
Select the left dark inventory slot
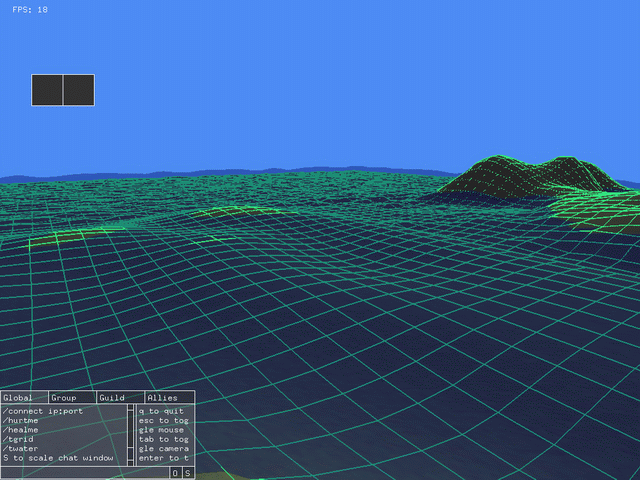47,90
